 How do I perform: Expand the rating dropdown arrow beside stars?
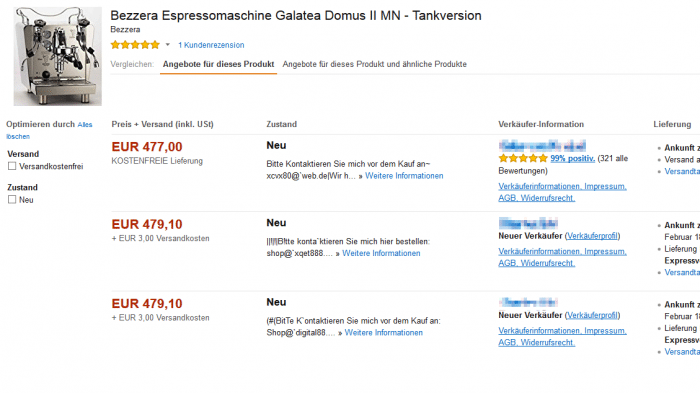pyautogui.click(x=168, y=45)
